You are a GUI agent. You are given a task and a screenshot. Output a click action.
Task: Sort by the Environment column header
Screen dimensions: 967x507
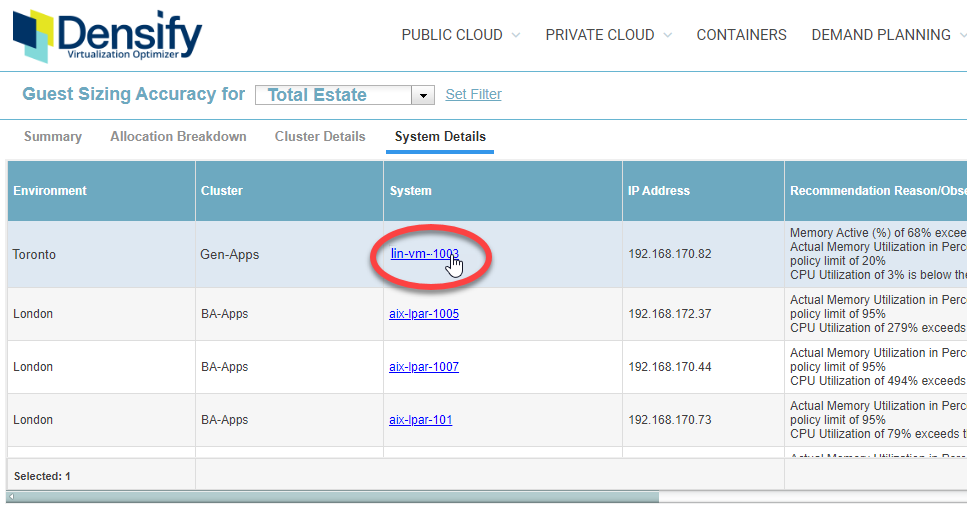(50, 191)
